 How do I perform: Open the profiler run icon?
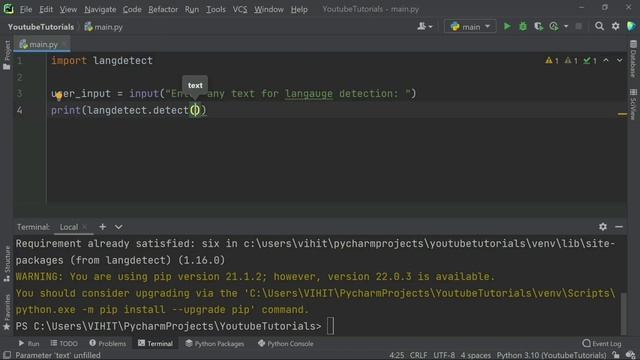click(554, 27)
